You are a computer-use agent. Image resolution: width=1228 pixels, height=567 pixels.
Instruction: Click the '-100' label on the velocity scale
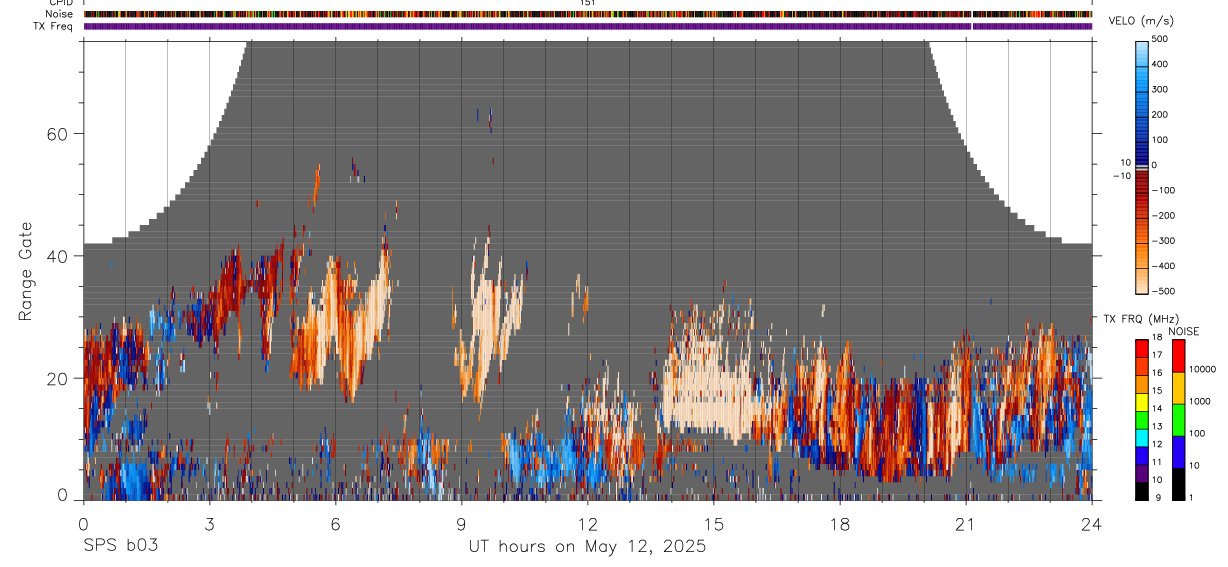pos(1165,190)
